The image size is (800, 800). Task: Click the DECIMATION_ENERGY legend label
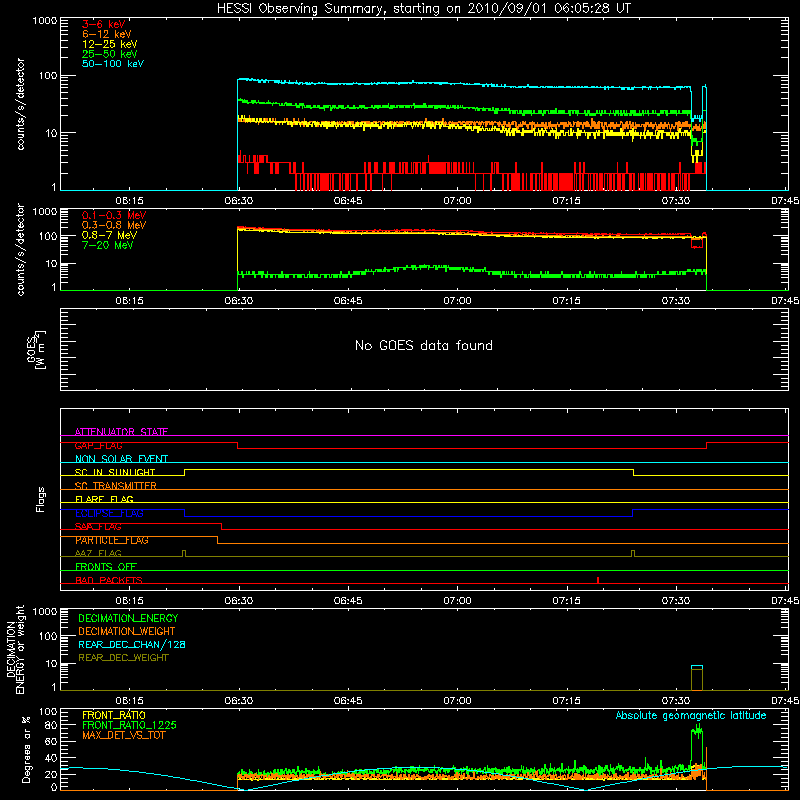coord(128,618)
